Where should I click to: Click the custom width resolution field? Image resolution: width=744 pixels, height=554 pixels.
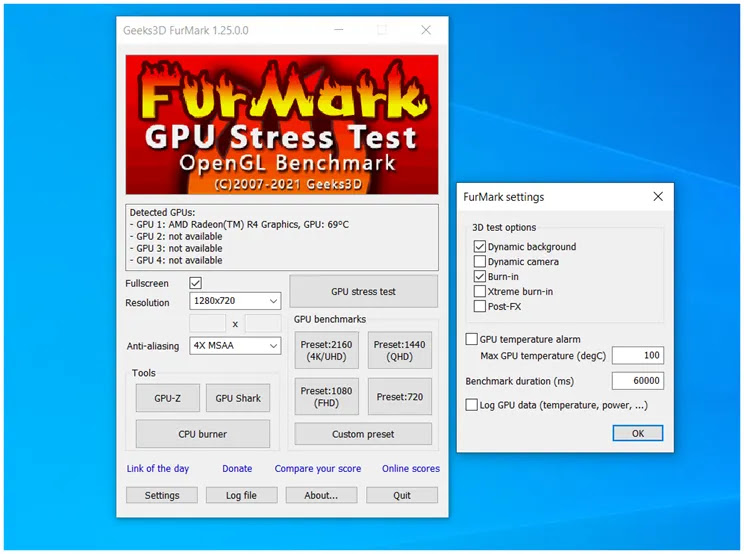click(207, 323)
